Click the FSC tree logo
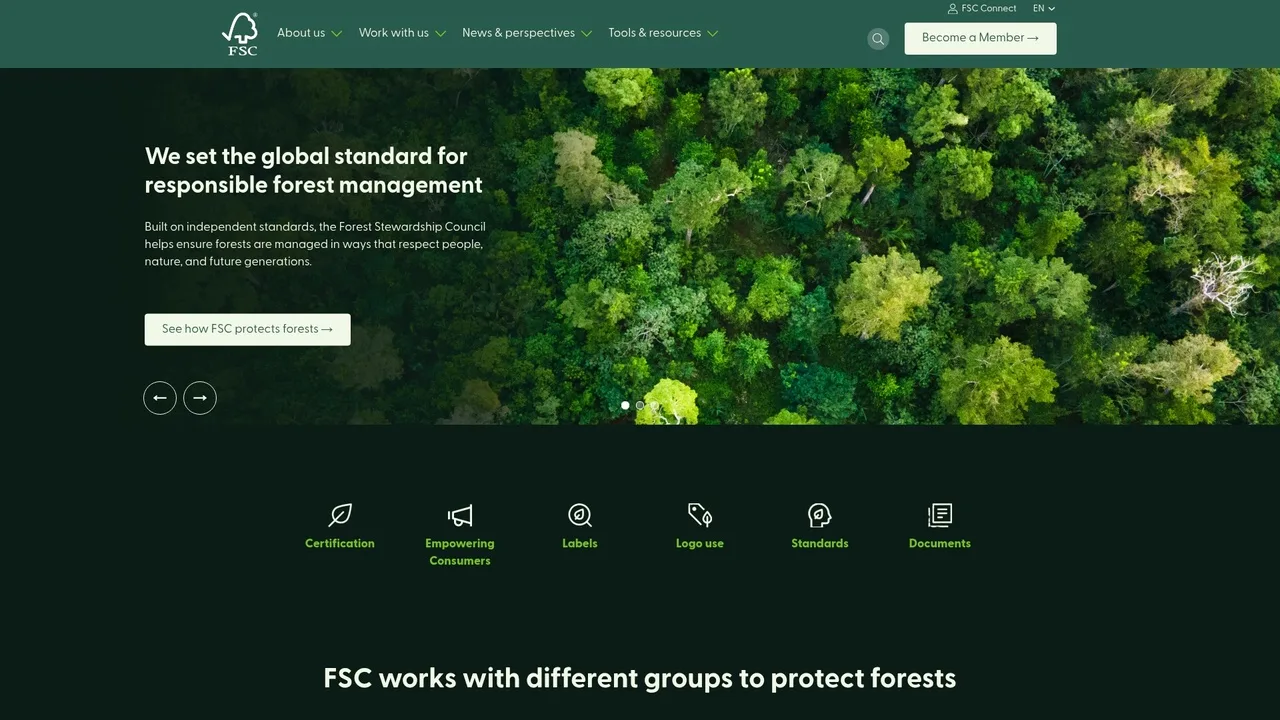This screenshot has width=1280, height=720. pyautogui.click(x=240, y=34)
